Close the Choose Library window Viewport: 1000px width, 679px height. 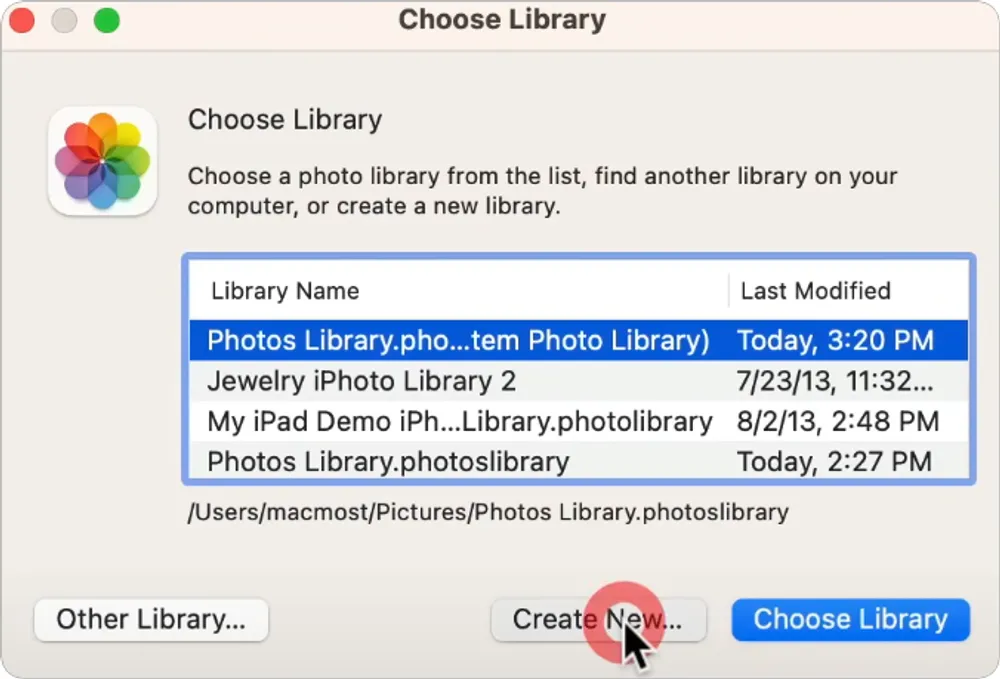pyautogui.click(x=22, y=20)
